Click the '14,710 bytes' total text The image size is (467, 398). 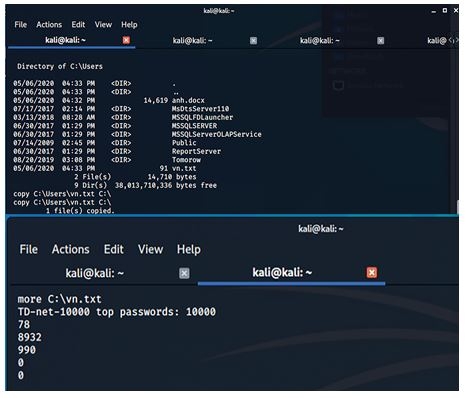coord(172,177)
